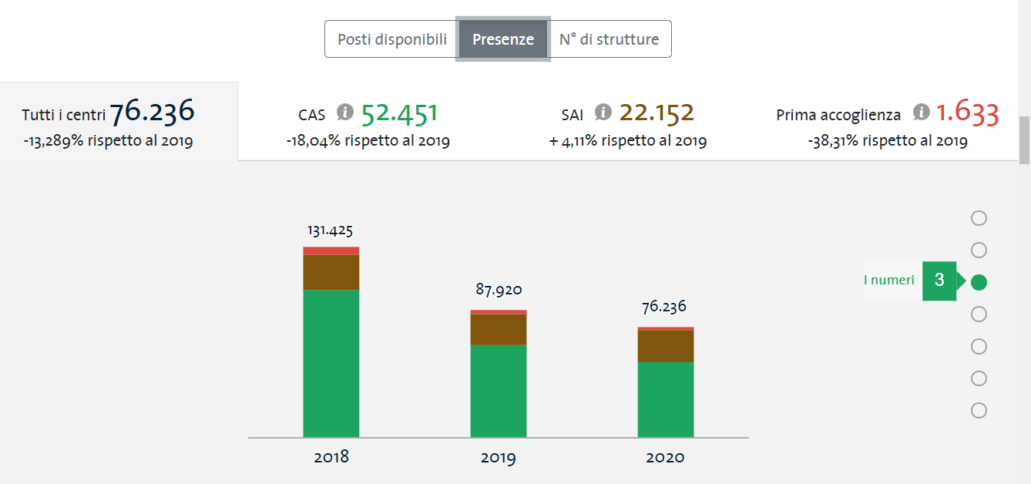Click the vertical page scrollbar thumb
The height and width of the screenshot is (484, 1031).
click(1024, 140)
